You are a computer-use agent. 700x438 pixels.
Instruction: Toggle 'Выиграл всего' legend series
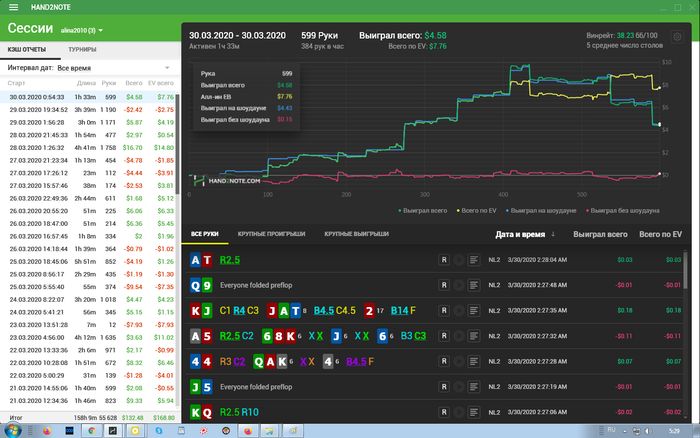tap(422, 211)
